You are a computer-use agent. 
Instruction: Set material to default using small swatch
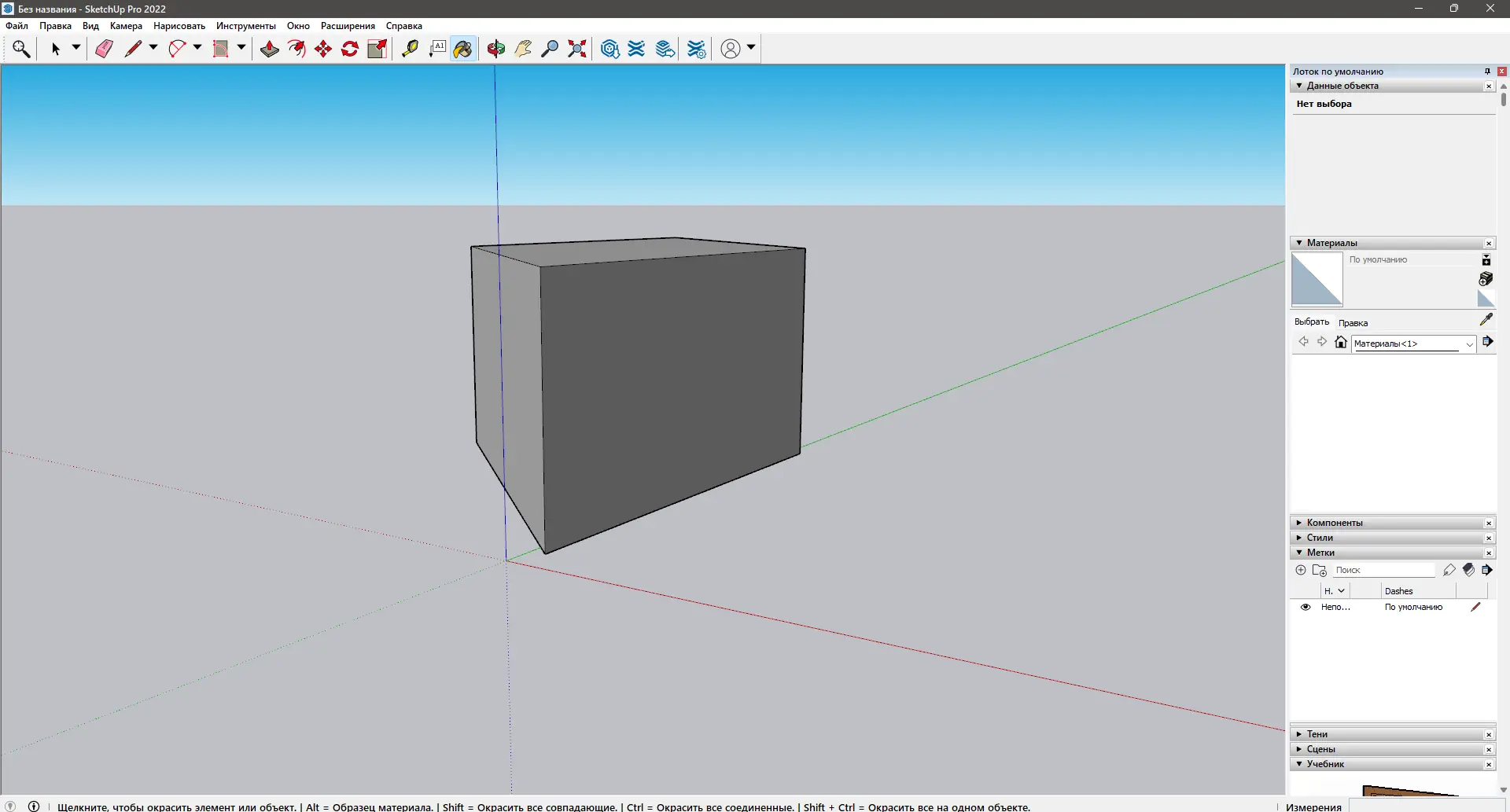click(1486, 299)
